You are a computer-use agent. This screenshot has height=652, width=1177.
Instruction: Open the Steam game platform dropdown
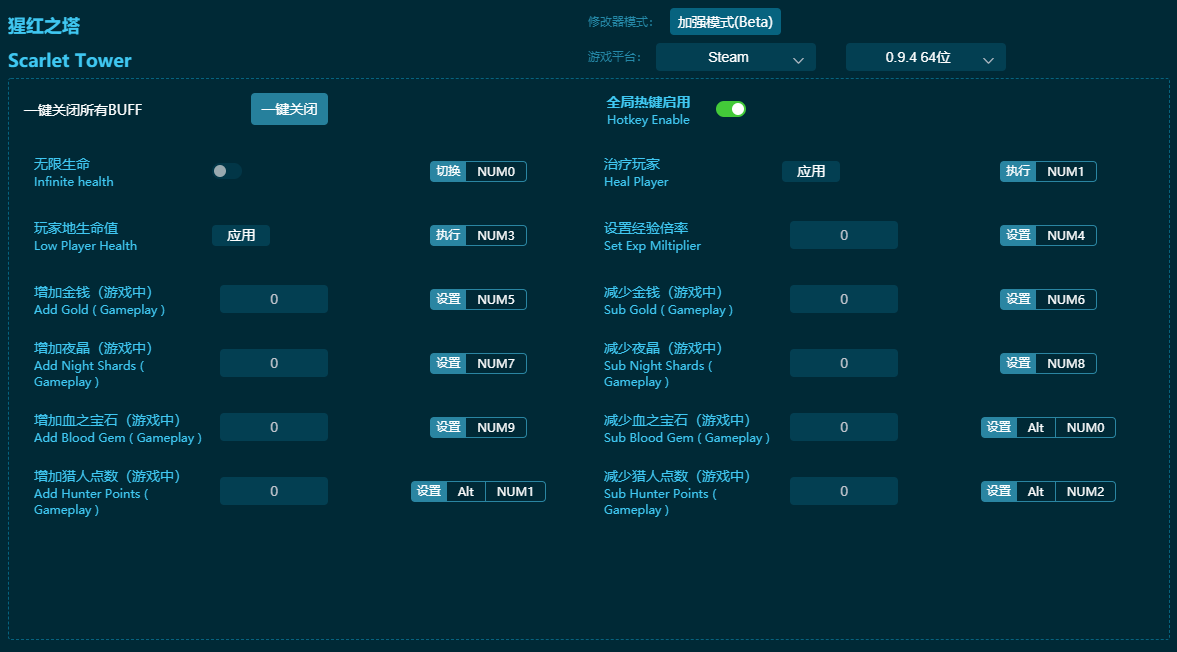[735, 57]
